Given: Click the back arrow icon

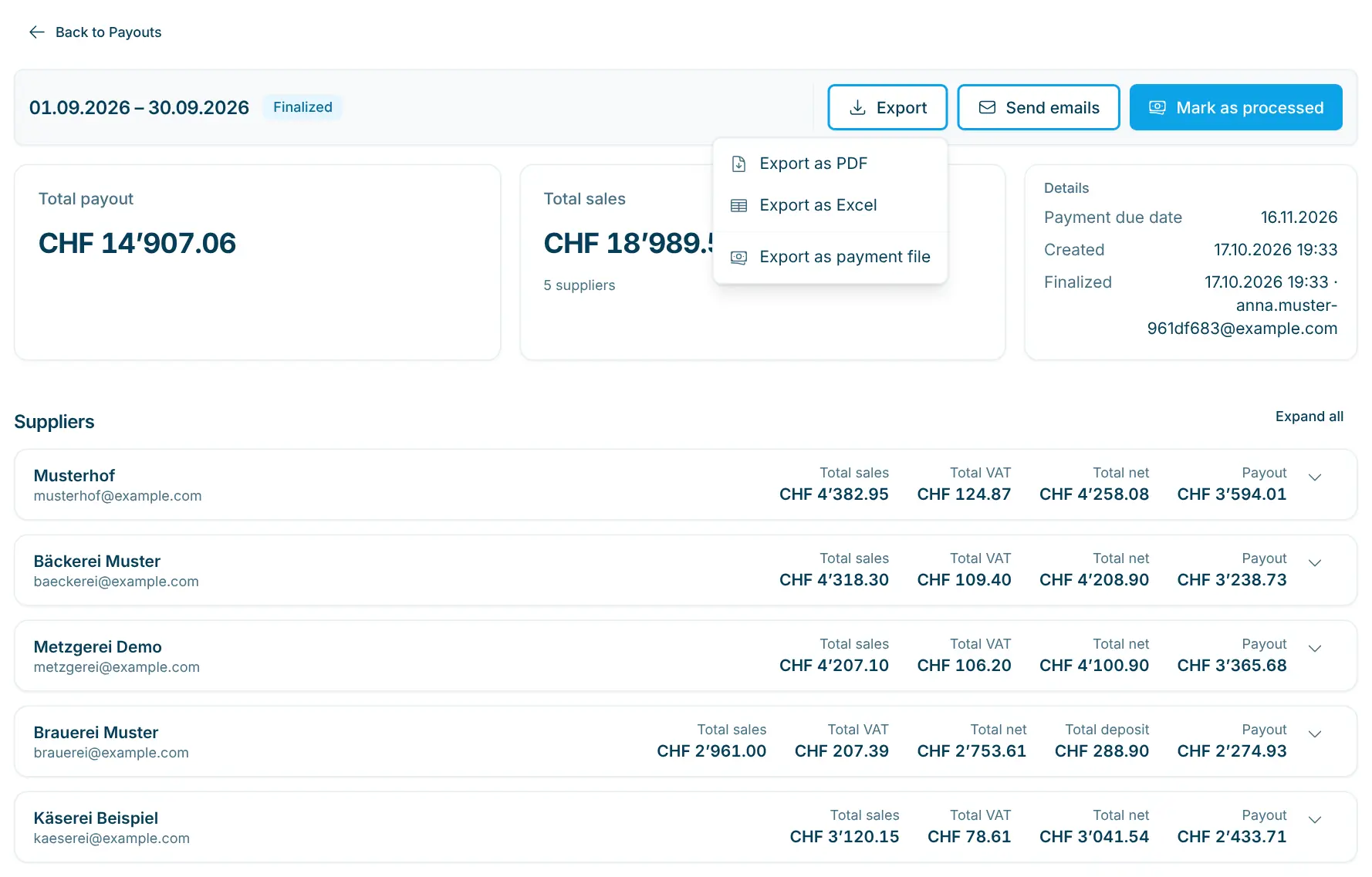Looking at the screenshot, I should (x=36, y=32).
